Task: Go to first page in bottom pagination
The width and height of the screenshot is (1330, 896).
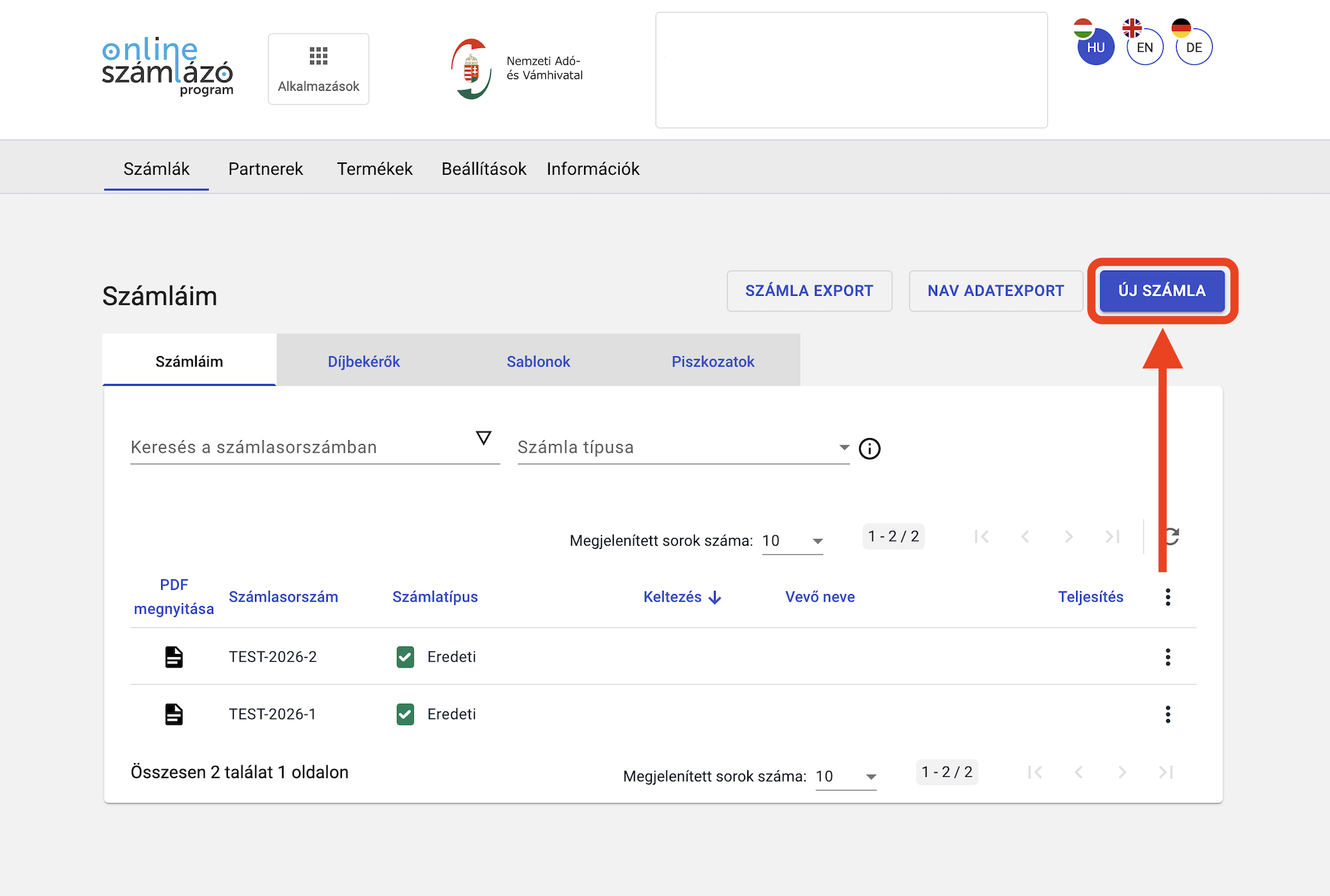Action: tap(1035, 772)
